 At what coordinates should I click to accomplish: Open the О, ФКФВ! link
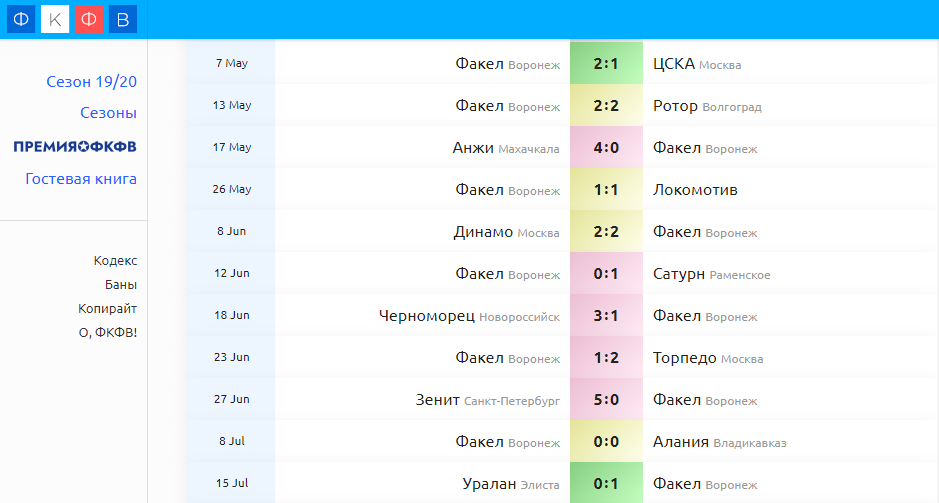point(107,332)
